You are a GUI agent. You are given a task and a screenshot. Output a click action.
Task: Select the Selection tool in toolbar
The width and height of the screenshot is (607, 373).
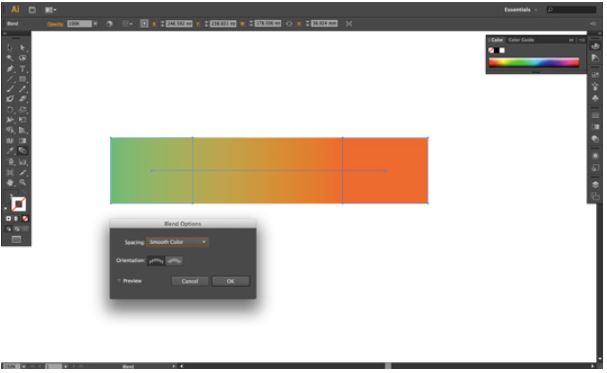tap(10, 48)
